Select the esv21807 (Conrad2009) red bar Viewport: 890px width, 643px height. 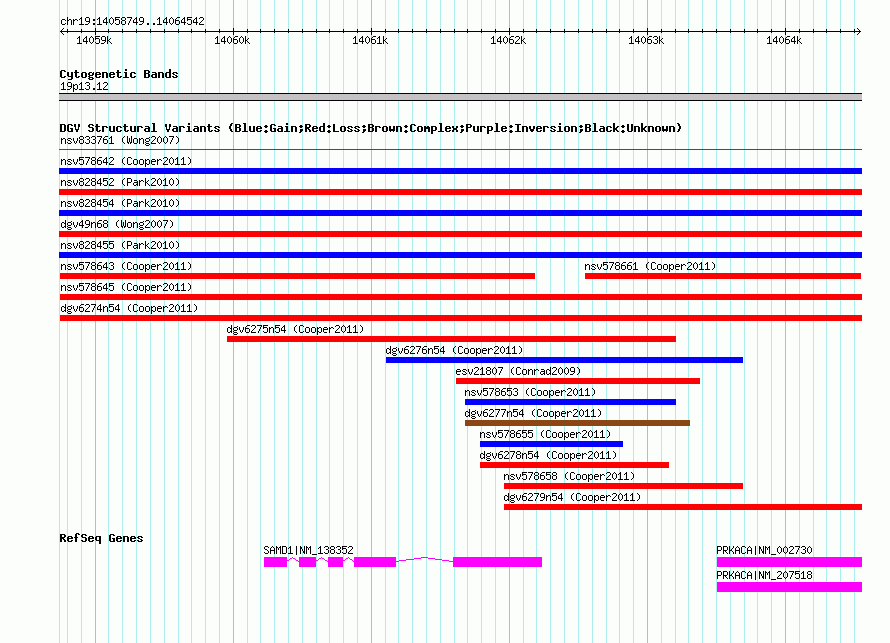(x=578, y=381)
